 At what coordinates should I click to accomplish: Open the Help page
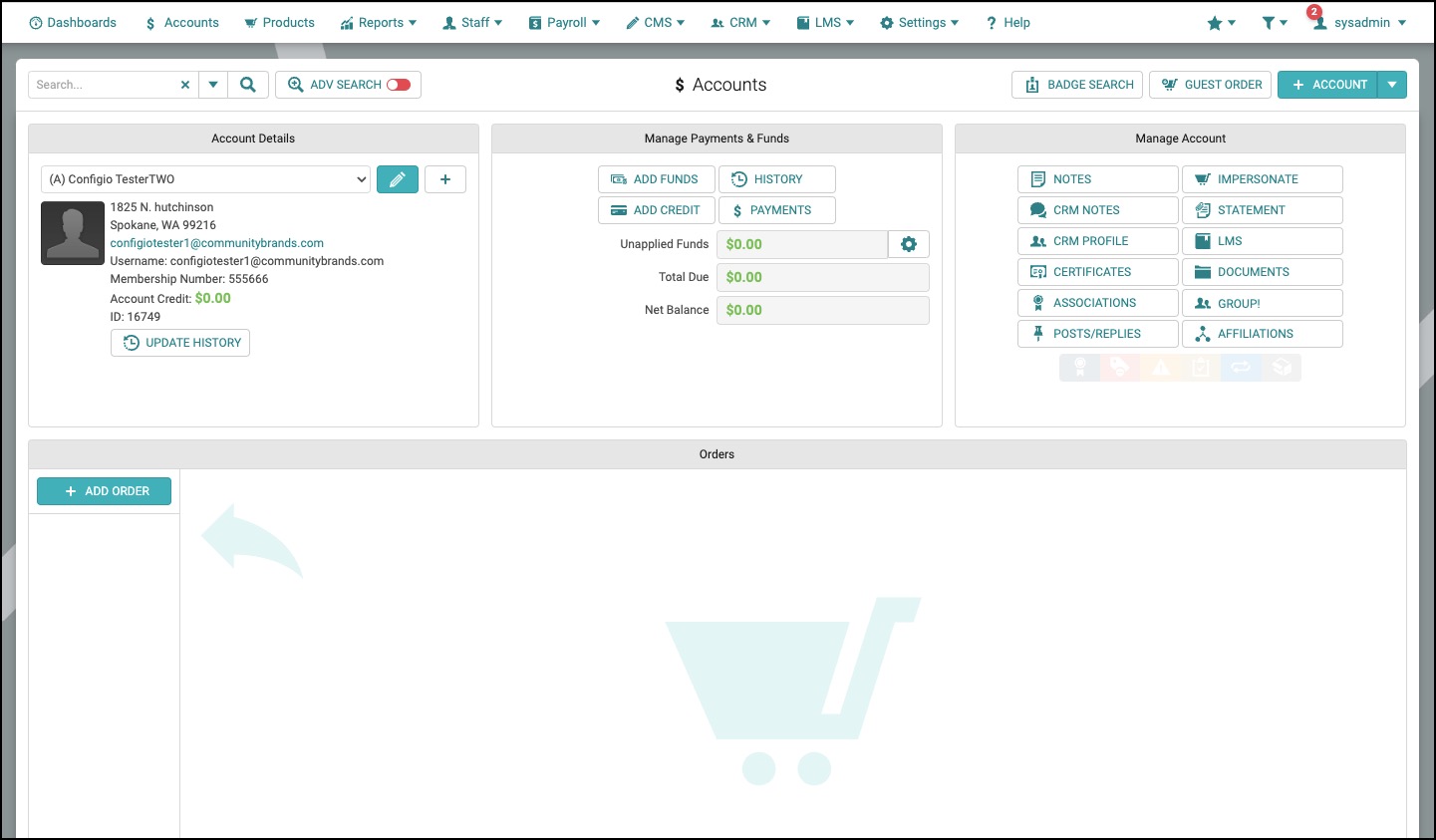(1007, 22)
